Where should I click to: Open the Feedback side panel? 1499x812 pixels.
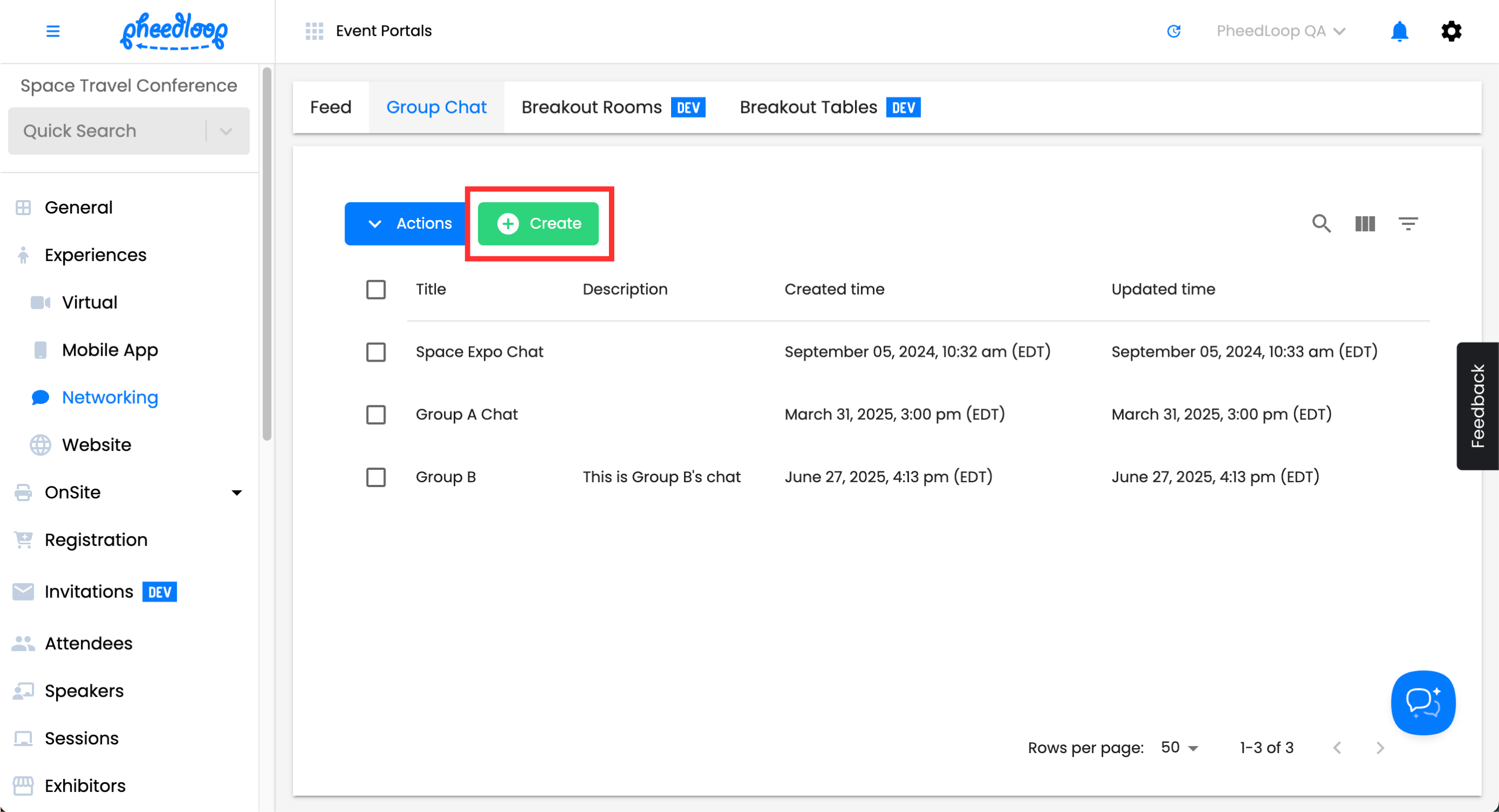pyautogui.click(x=1477, y=405)
